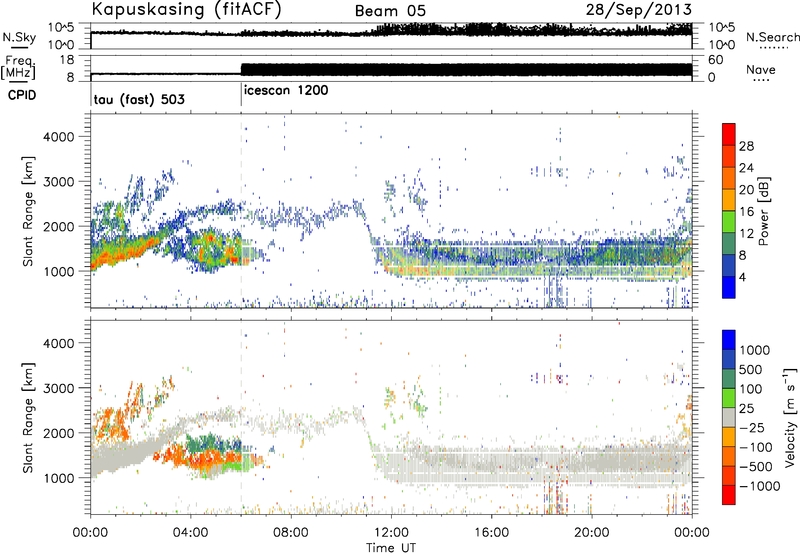
Task: Click the blue bottom of power colorbar
Action: [x=729, y=287]
